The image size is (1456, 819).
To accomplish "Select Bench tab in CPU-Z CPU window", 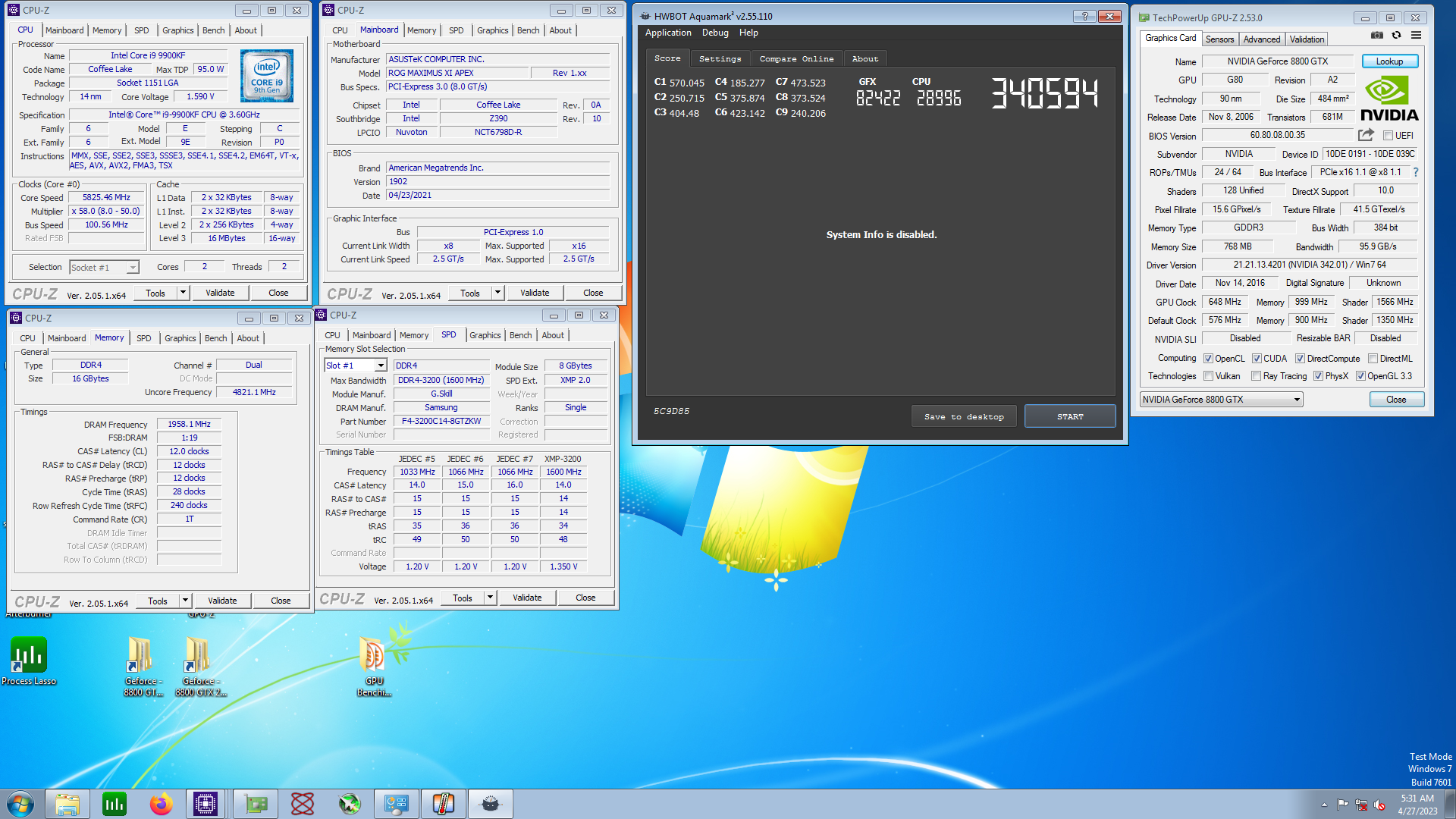I will pyautogui.click(x=213, y=30).
